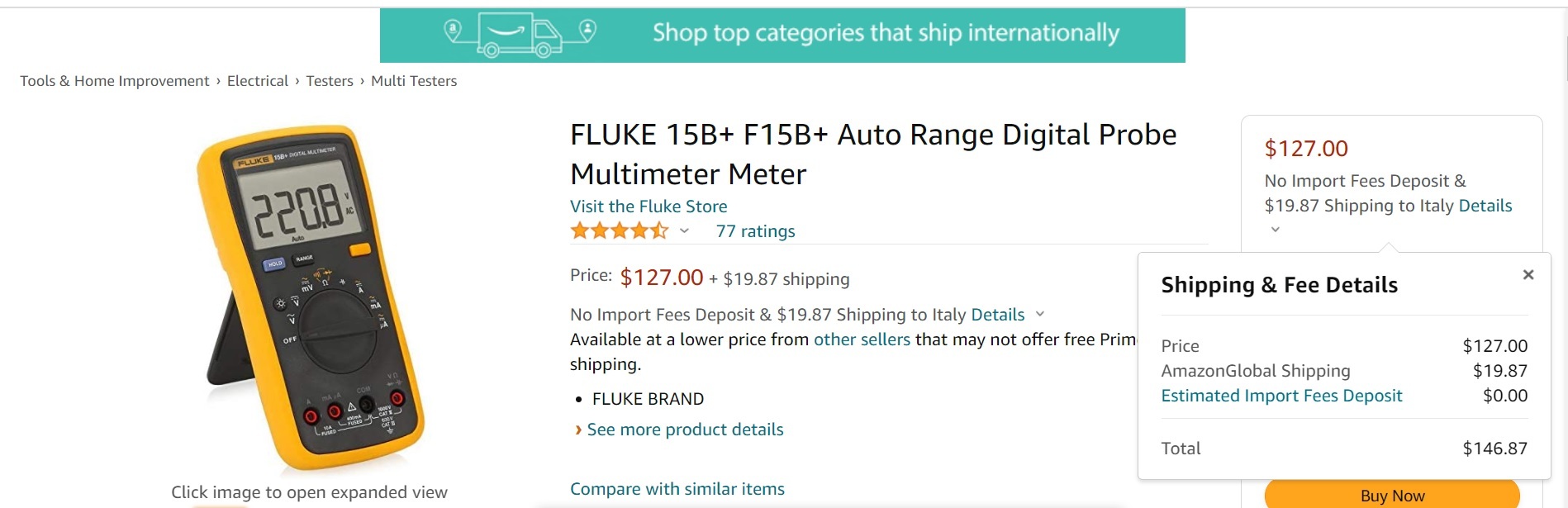1568x508 pixels.
Task: Expand Details chevron below price line
Action: (x=1040, y=314)
